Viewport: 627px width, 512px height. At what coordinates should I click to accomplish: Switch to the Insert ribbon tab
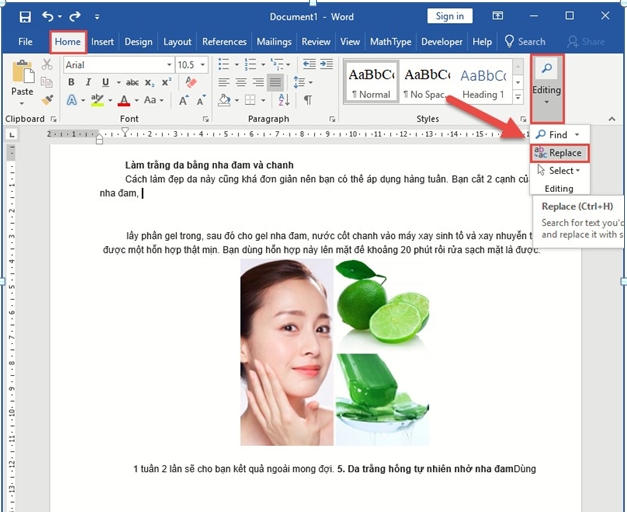(102, 42)
